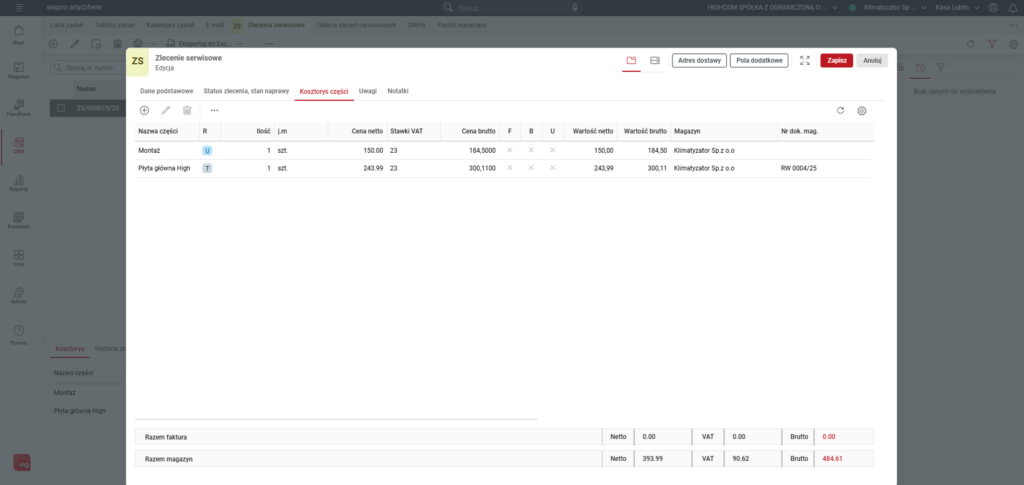
Task: Click the Adres dostawy button
Action: [x=699, y=60]
